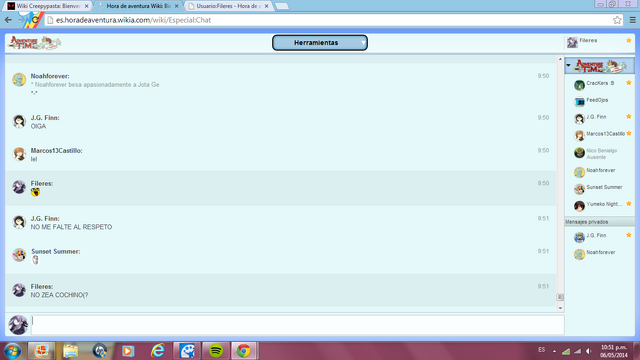Bookmark this page with the star icon
Viewport: 640px width, 360px height.
click(x=617, y=20)
